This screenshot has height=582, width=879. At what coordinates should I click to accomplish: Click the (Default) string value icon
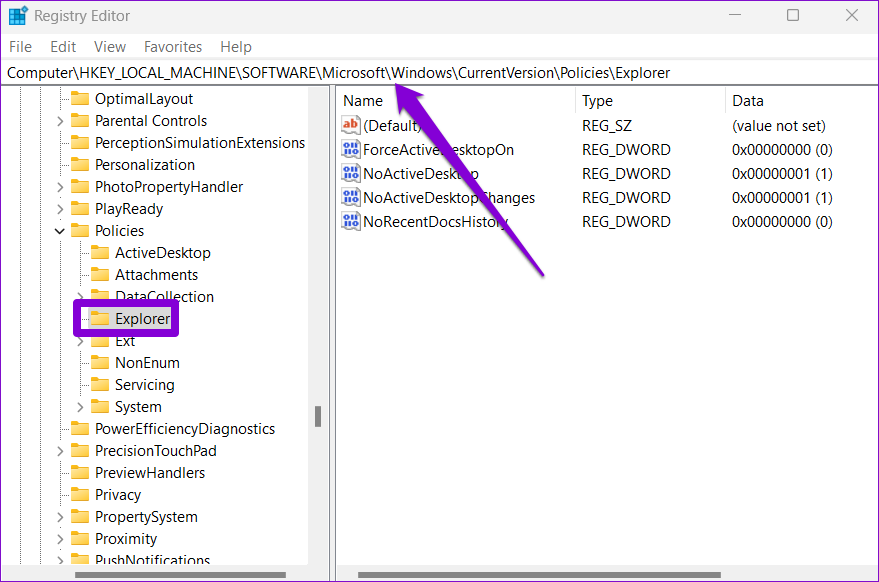(351, 125)
